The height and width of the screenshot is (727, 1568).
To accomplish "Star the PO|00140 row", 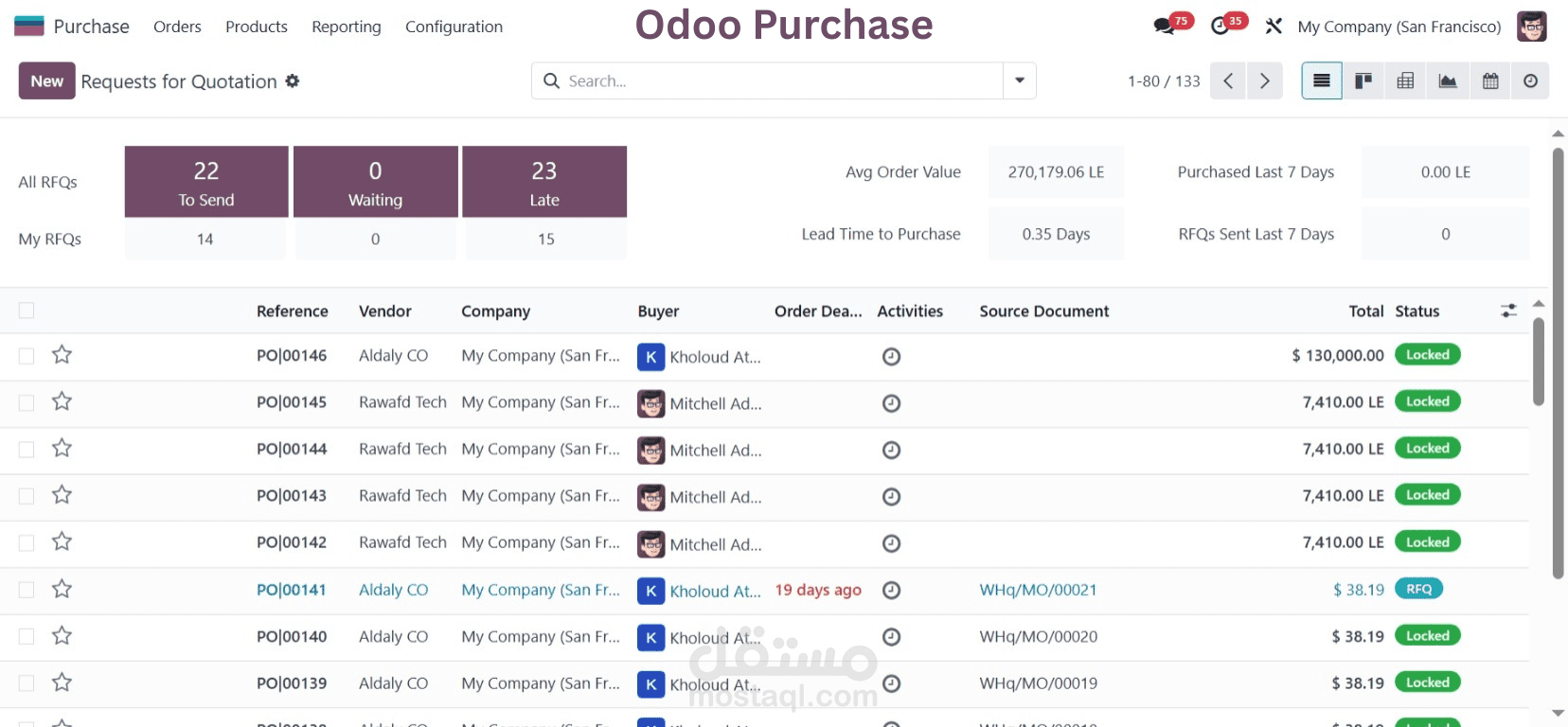I will (x=62, y=636).
